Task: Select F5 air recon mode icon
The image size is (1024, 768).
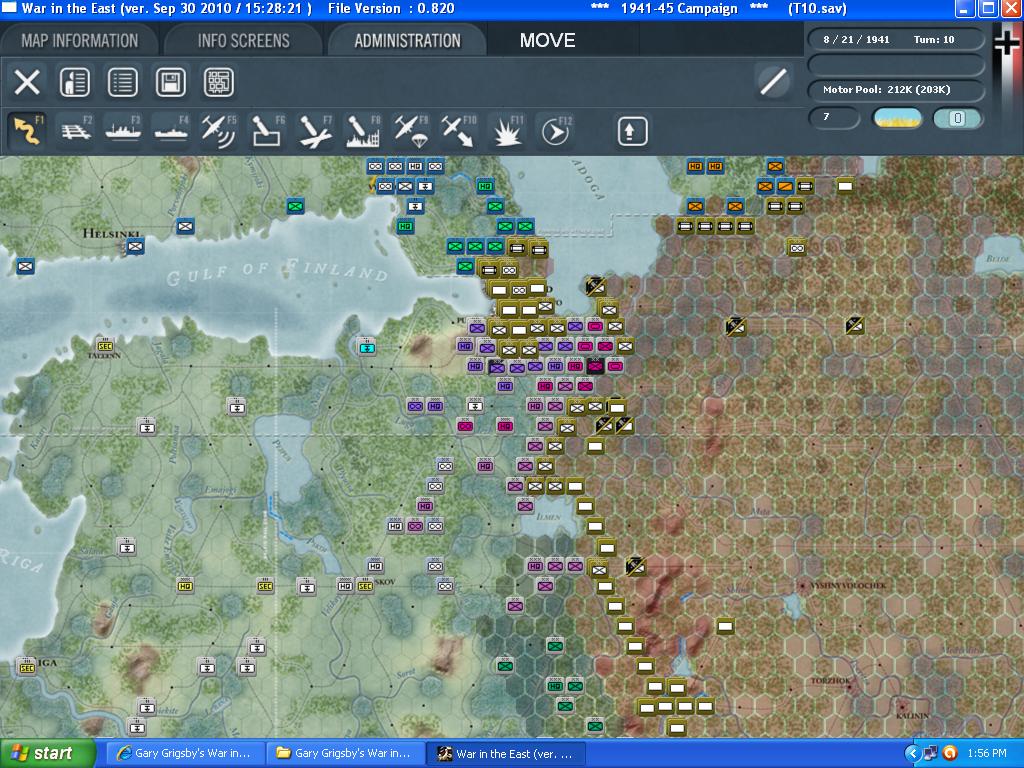Action: click(x=219, y=131)
